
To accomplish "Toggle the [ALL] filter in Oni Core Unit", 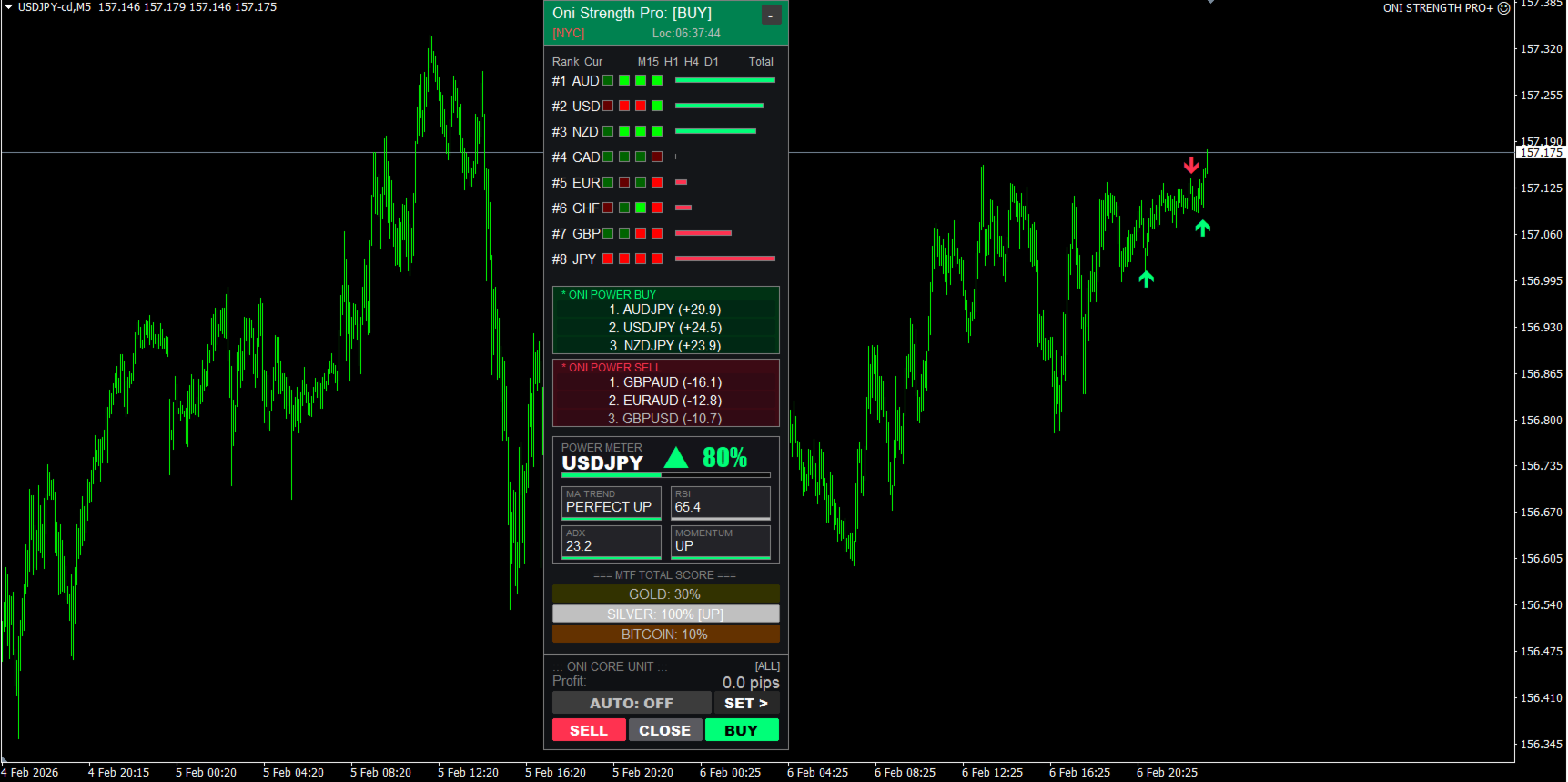I will pos(767,666).
